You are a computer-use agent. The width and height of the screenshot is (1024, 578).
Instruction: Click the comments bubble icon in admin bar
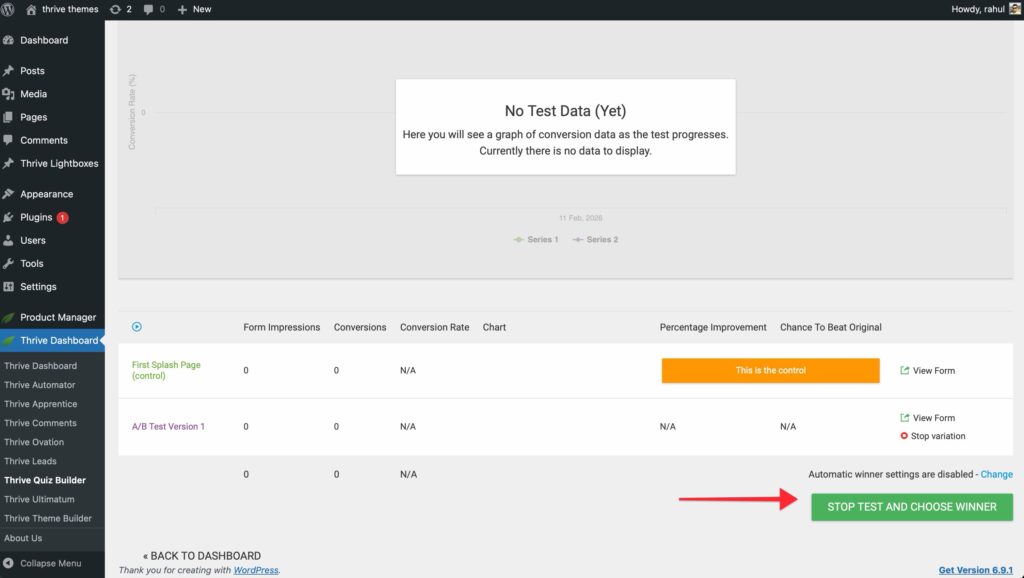(x=149, y=9)
